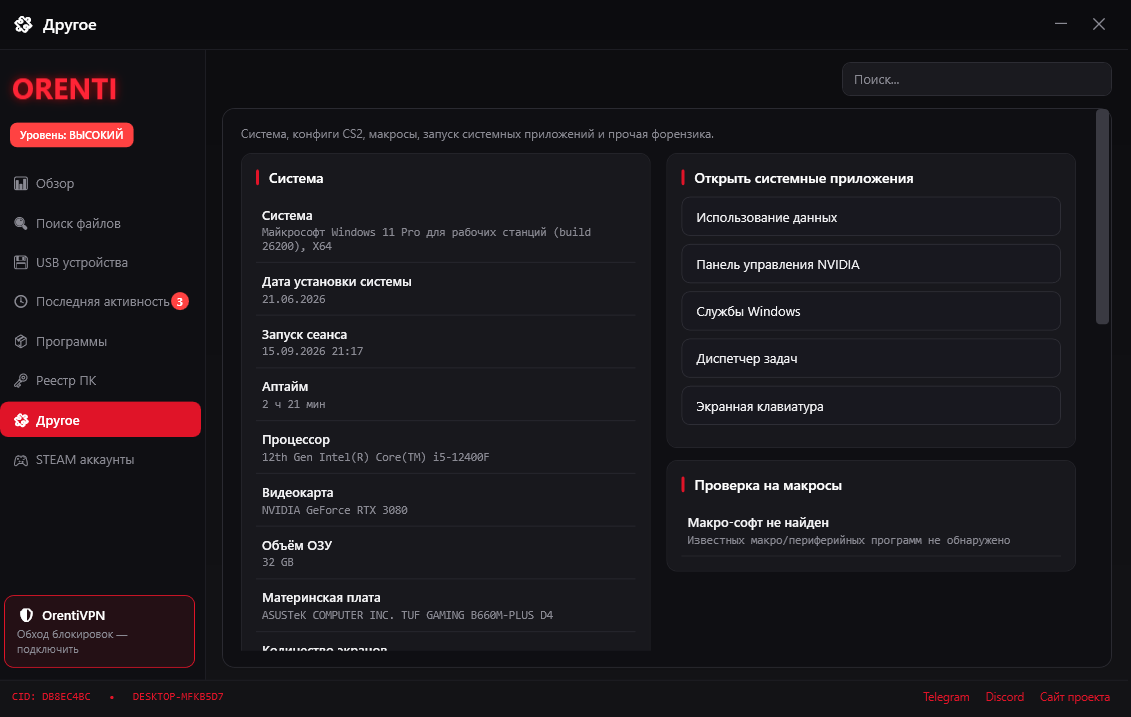Image resolution: width=1131 pixels, height=717 pixels.
Task: Click NVIDIA GeForce RTX 3080 value
Action: click(x=335, y=510)
